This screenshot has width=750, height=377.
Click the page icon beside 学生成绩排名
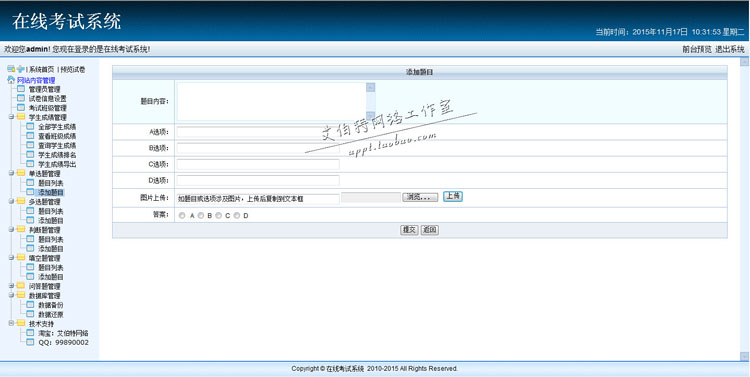tap(30, 155)
